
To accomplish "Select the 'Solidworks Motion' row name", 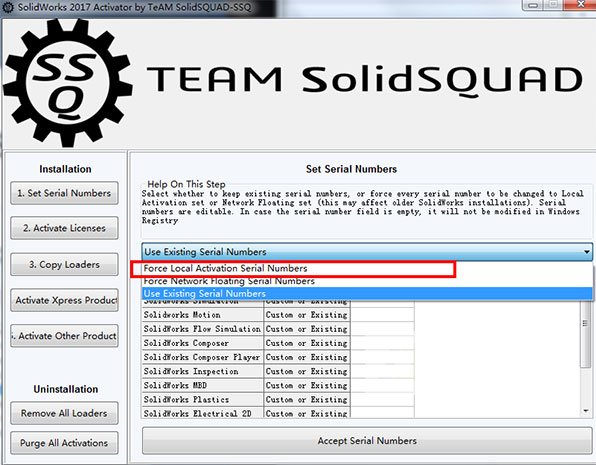I will (x=203, y=315).
